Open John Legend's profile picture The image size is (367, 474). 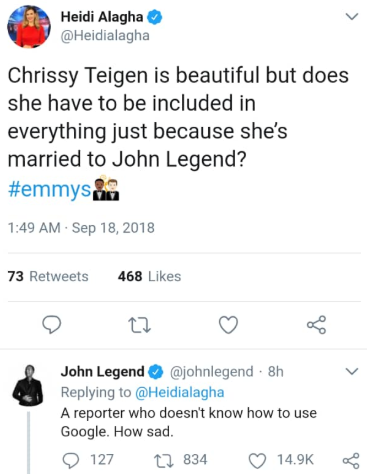28,385
